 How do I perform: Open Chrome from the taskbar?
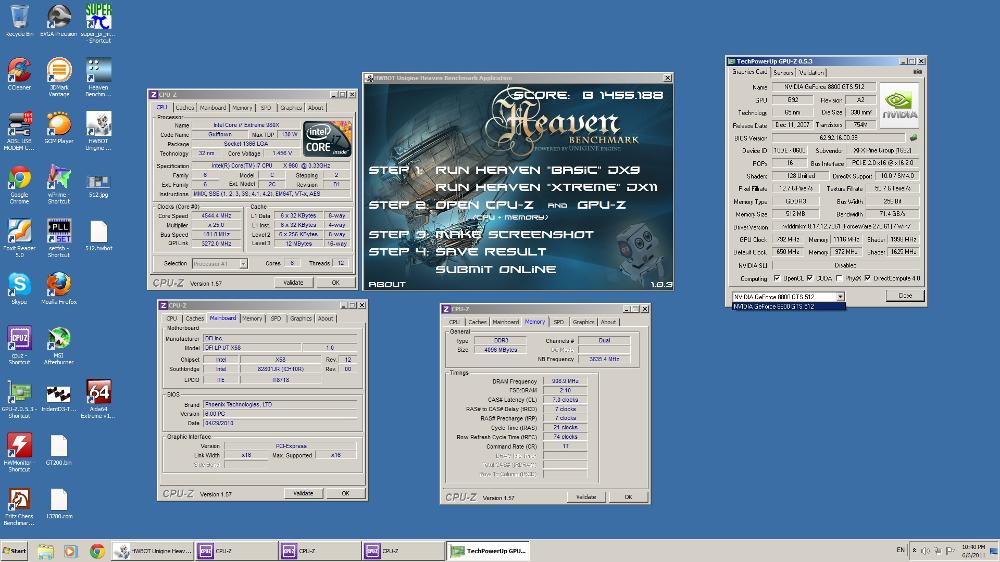pyautogui.click(x=97, y=551)
